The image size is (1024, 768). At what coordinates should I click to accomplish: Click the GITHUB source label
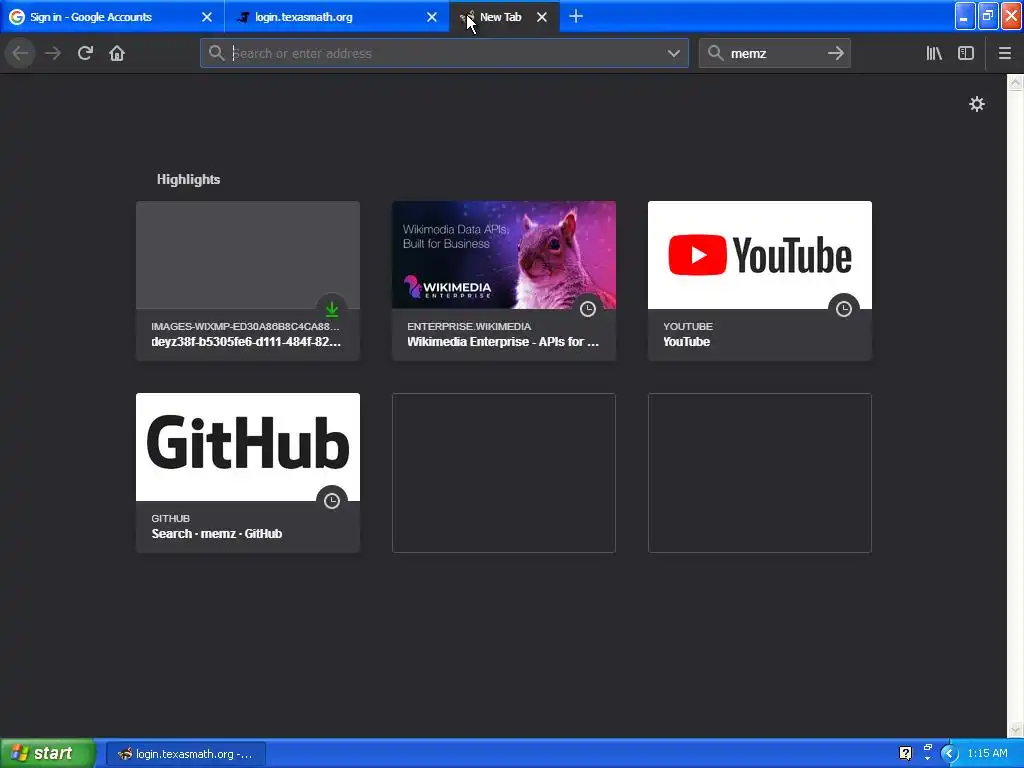170,519
